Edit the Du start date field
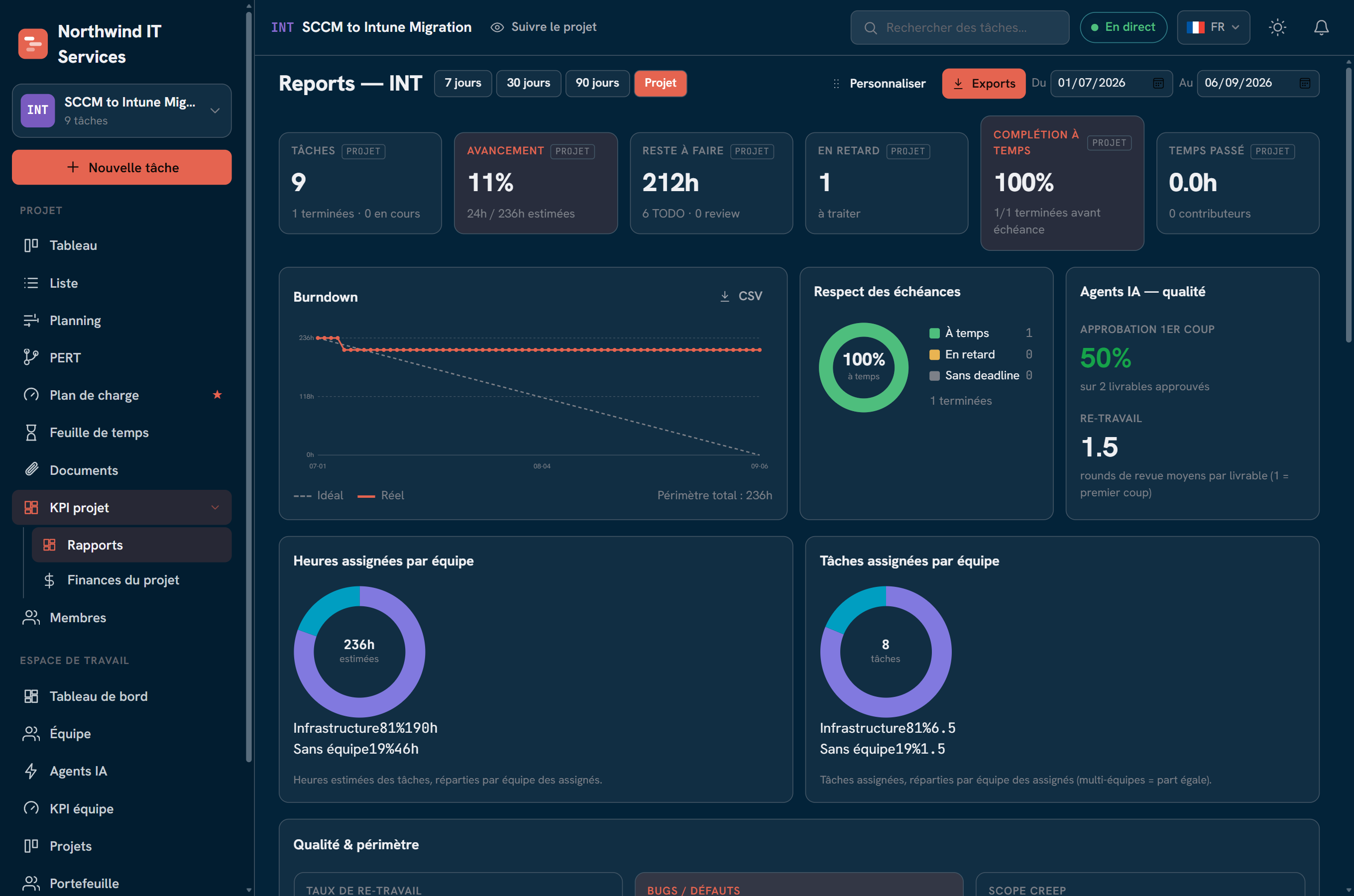This screenshot has width=1354, height=896. click(1111, 84)
